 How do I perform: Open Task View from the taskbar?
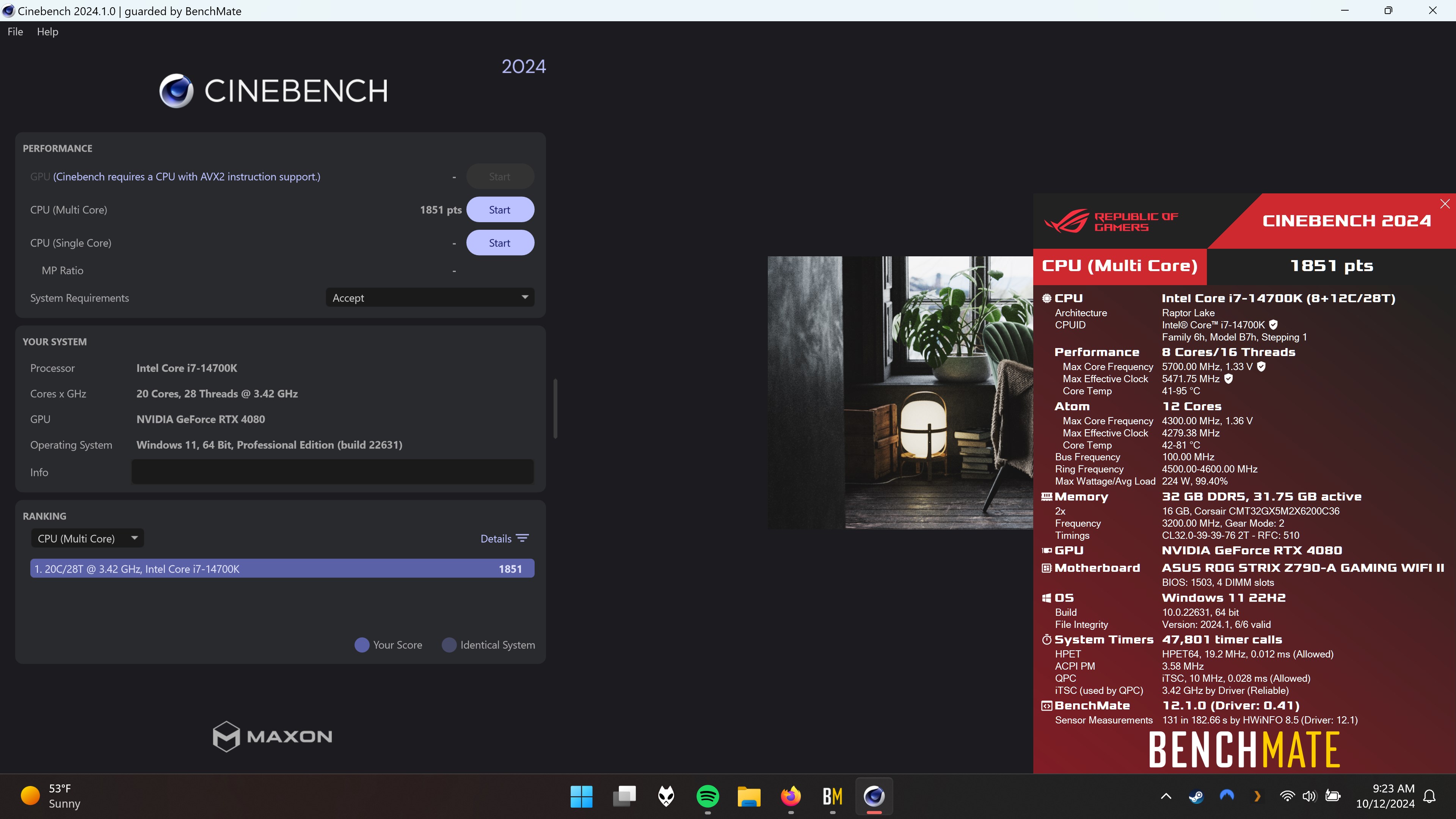pos(624,796)
